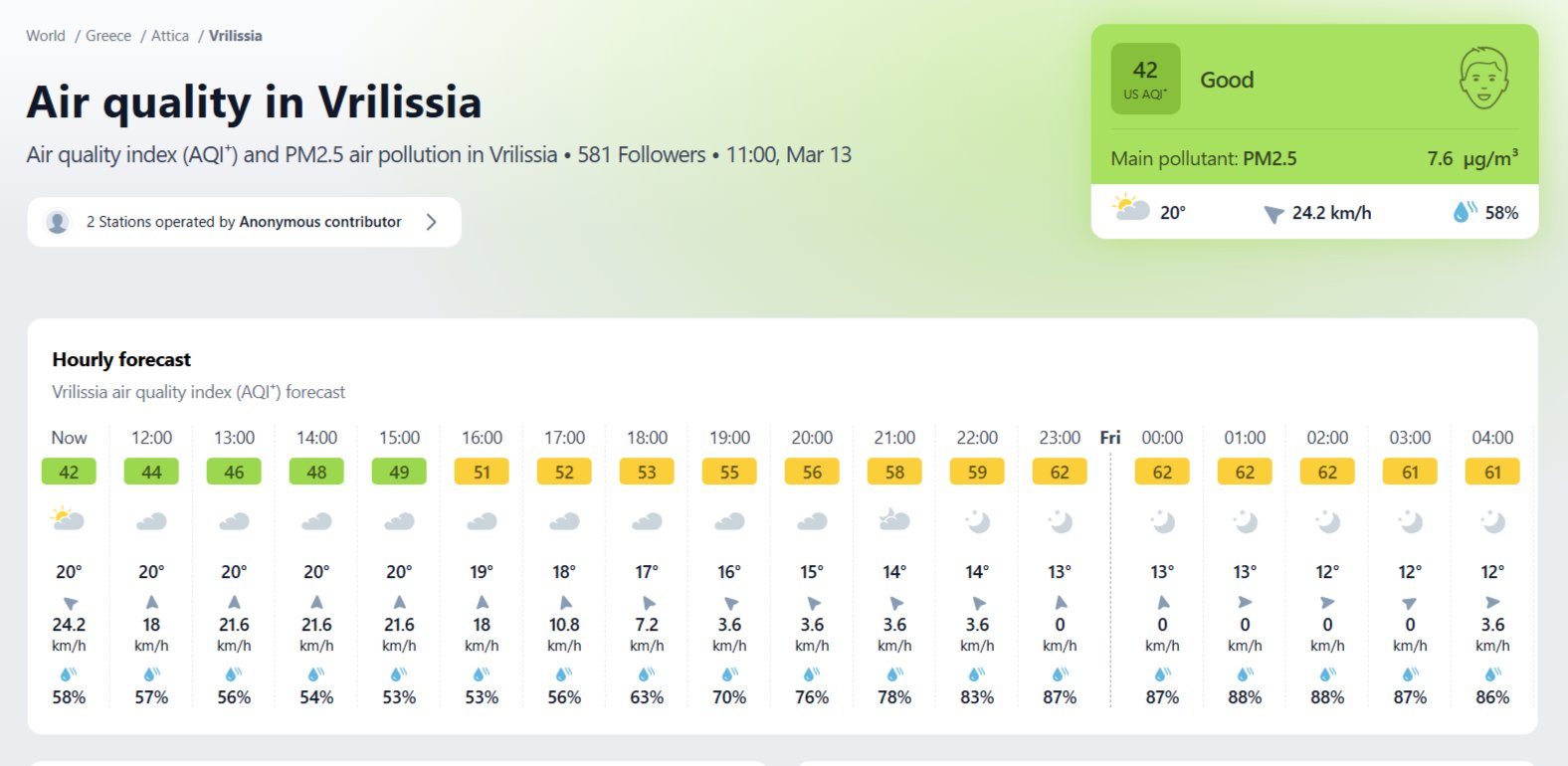Select the green AQI 49 badge at 15:00
Viewport: 1568px width, 766px height.
click(x=399, y=472)
